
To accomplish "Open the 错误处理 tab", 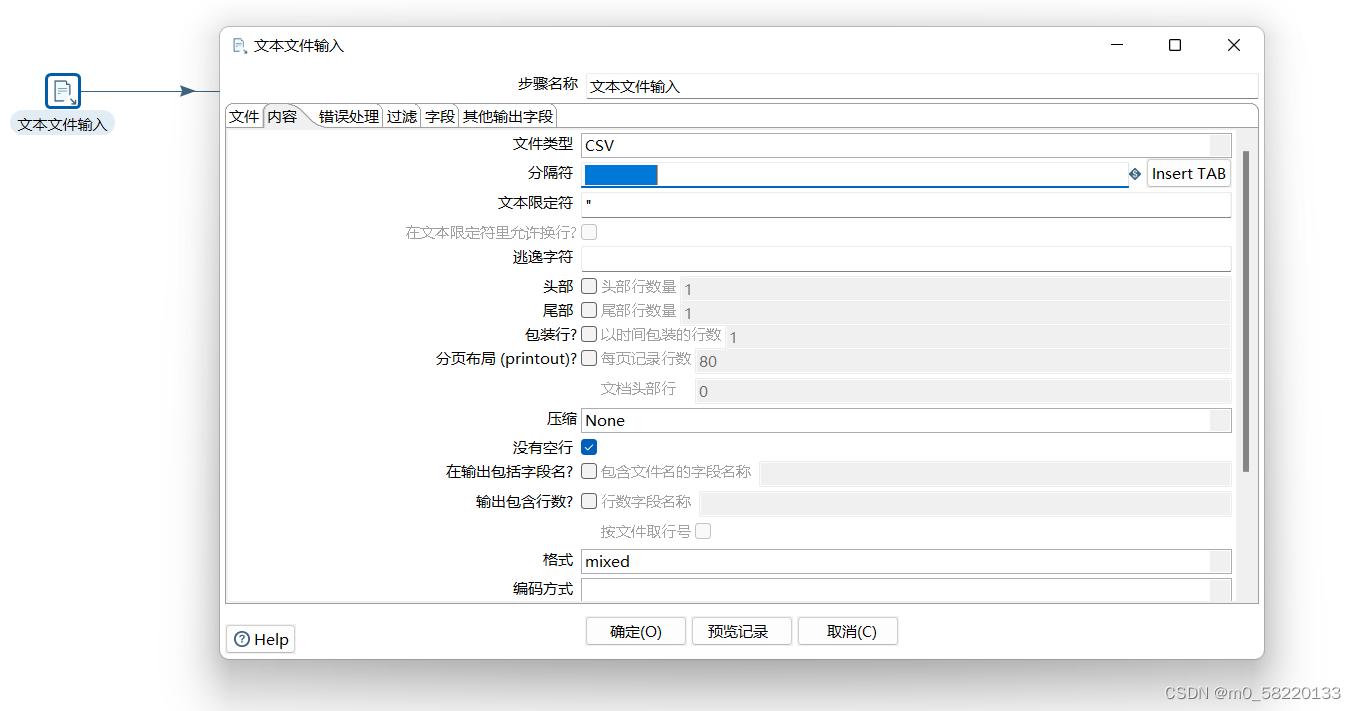I will (347, 116).
